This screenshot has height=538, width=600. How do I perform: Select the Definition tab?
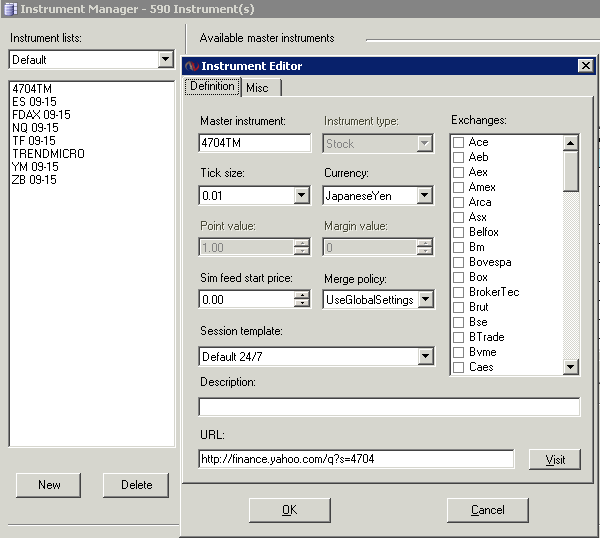tap(212, 86)
